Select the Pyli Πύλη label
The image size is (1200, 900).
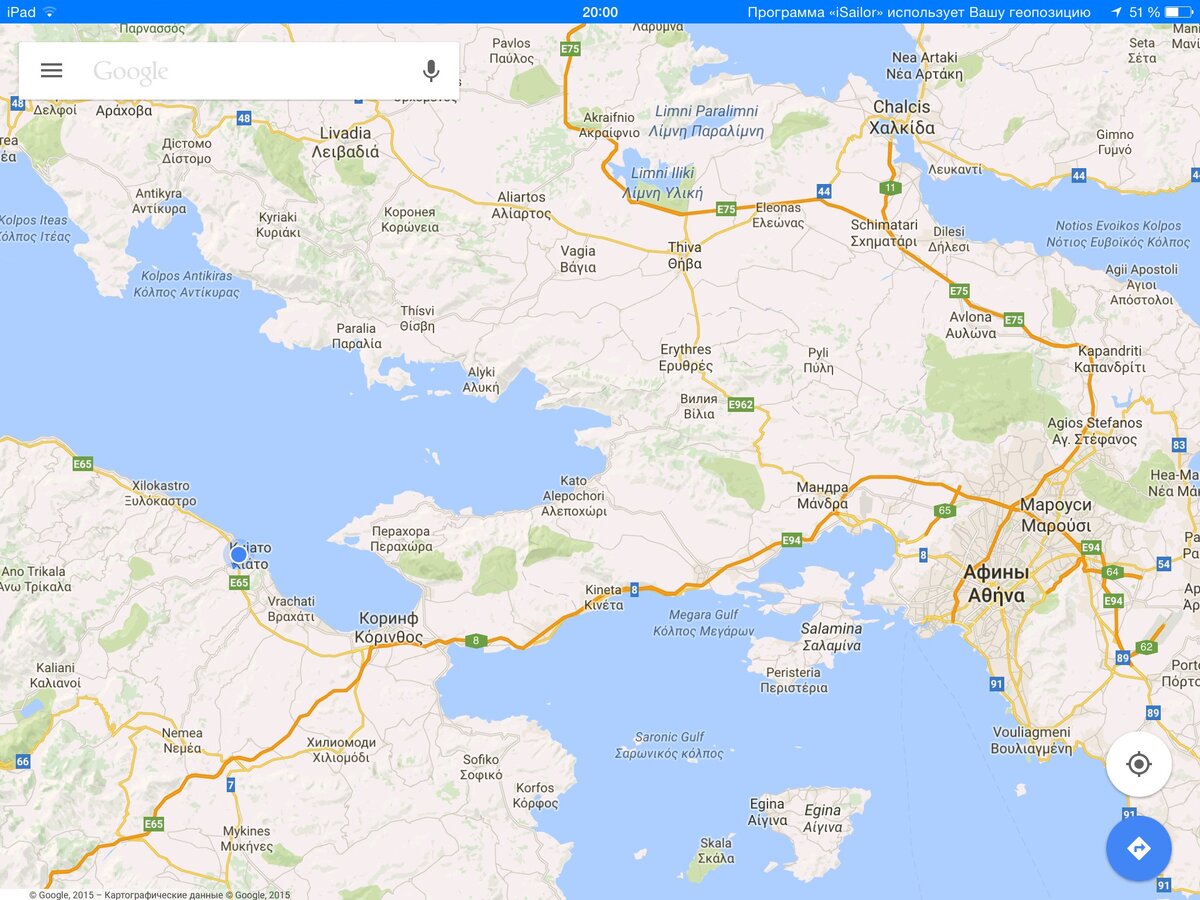pyautogui.click(x=818, y=360)
